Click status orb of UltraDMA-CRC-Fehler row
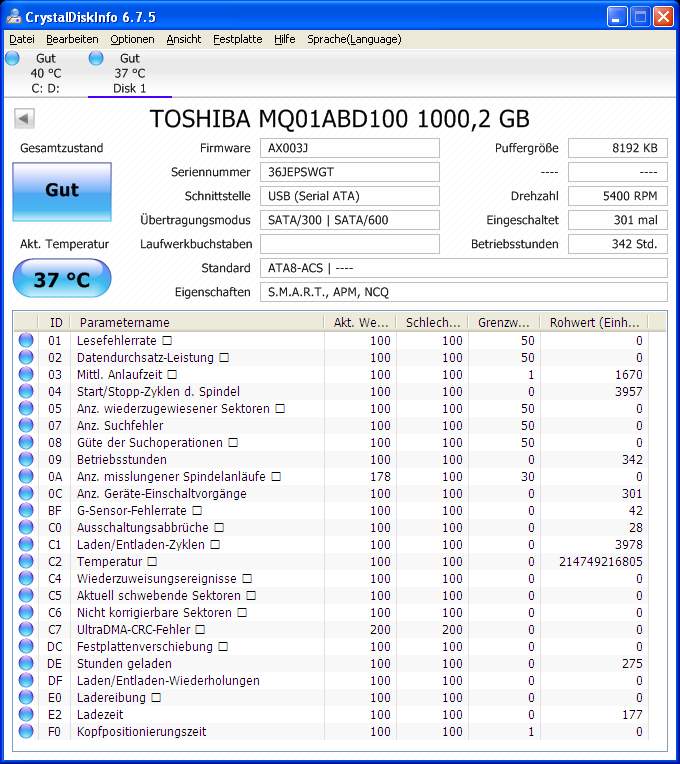The height and width of the screenshot is (764, 680). coord(26,629)
